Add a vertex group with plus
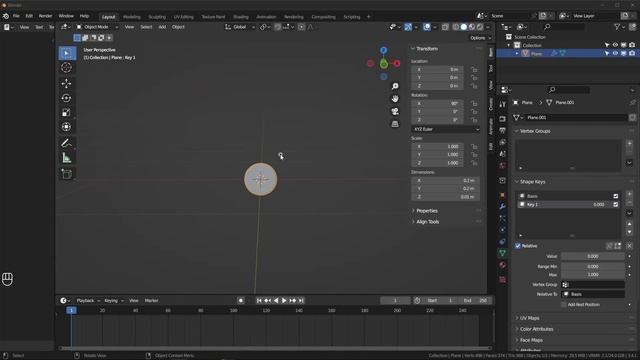The width and height of the screenshot is (640, 360). 629,144
